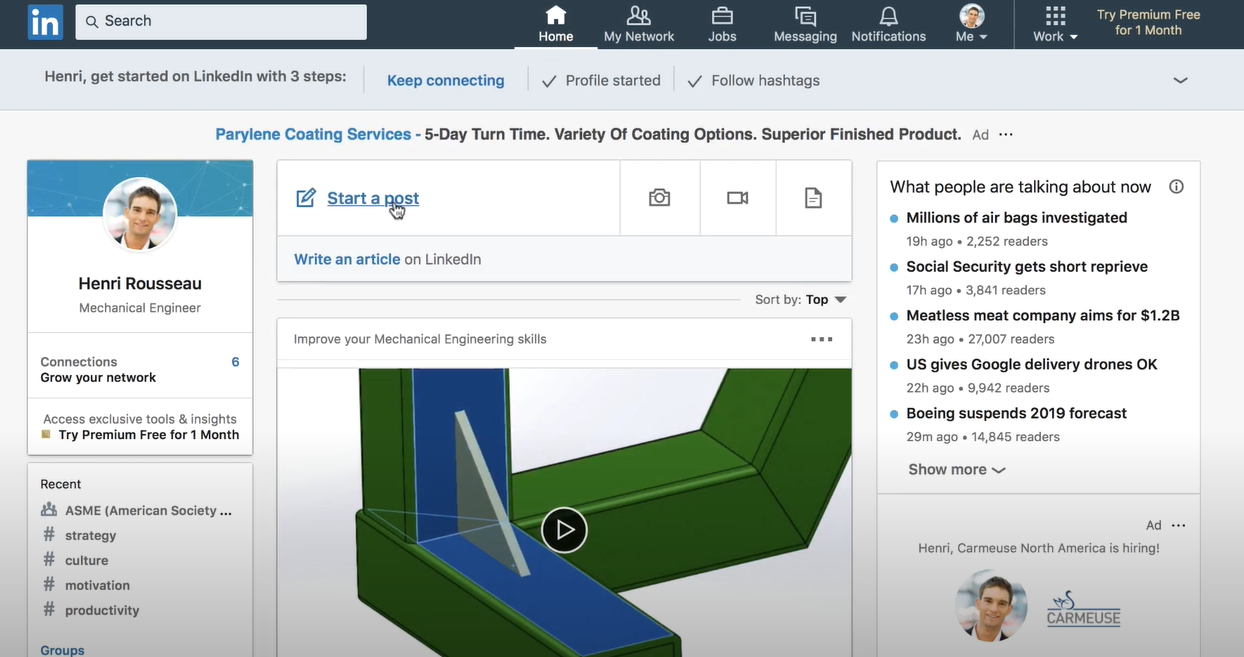This screenshot has width=1244, height=657.
Task: Open the feed post options ellipsis
Action: [x=822, y=339]
